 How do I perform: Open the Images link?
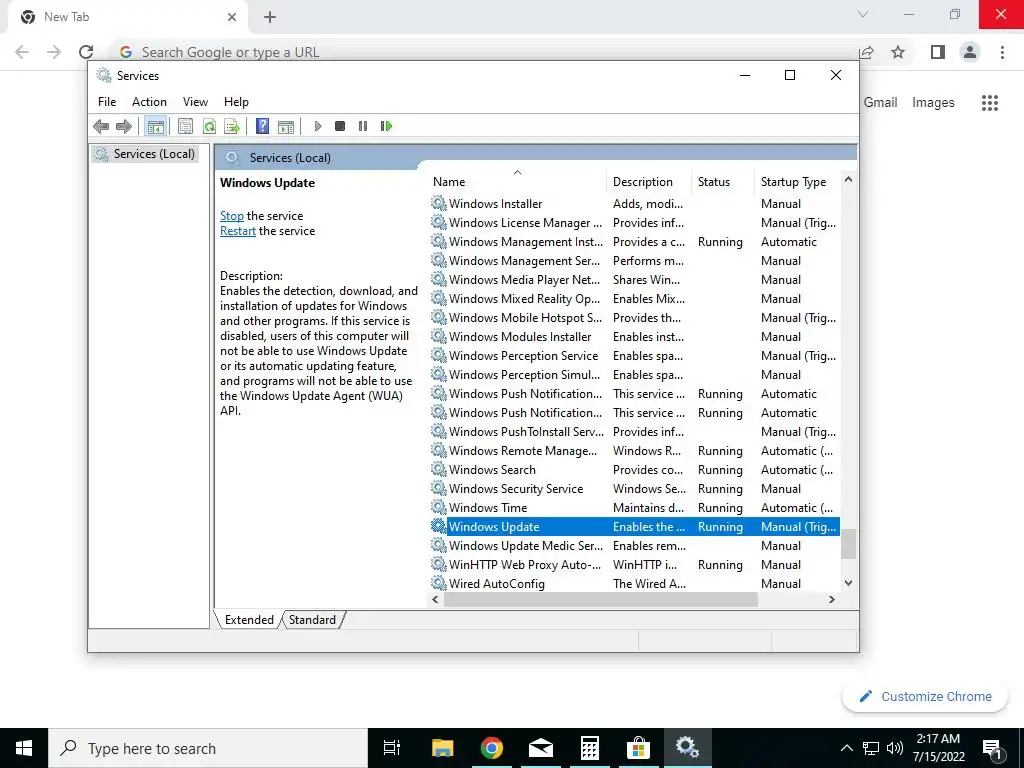click(x=933, y=103)
